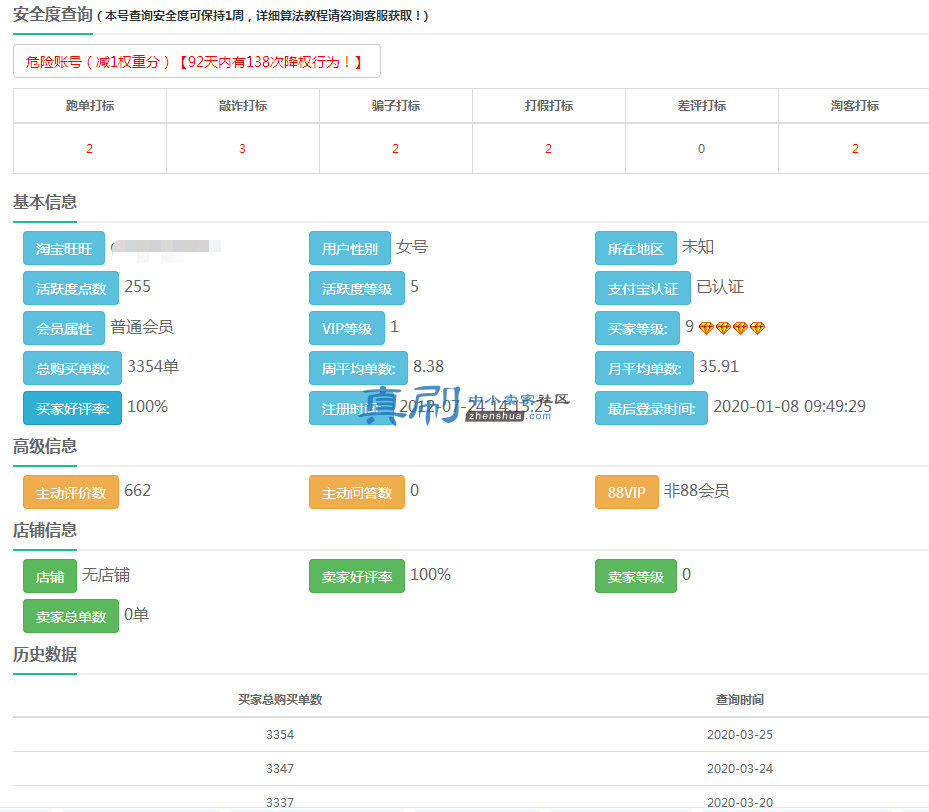Click the orange 主动问答数 label
The width and height of the screenshot is (929, 812).
point(357,492)
